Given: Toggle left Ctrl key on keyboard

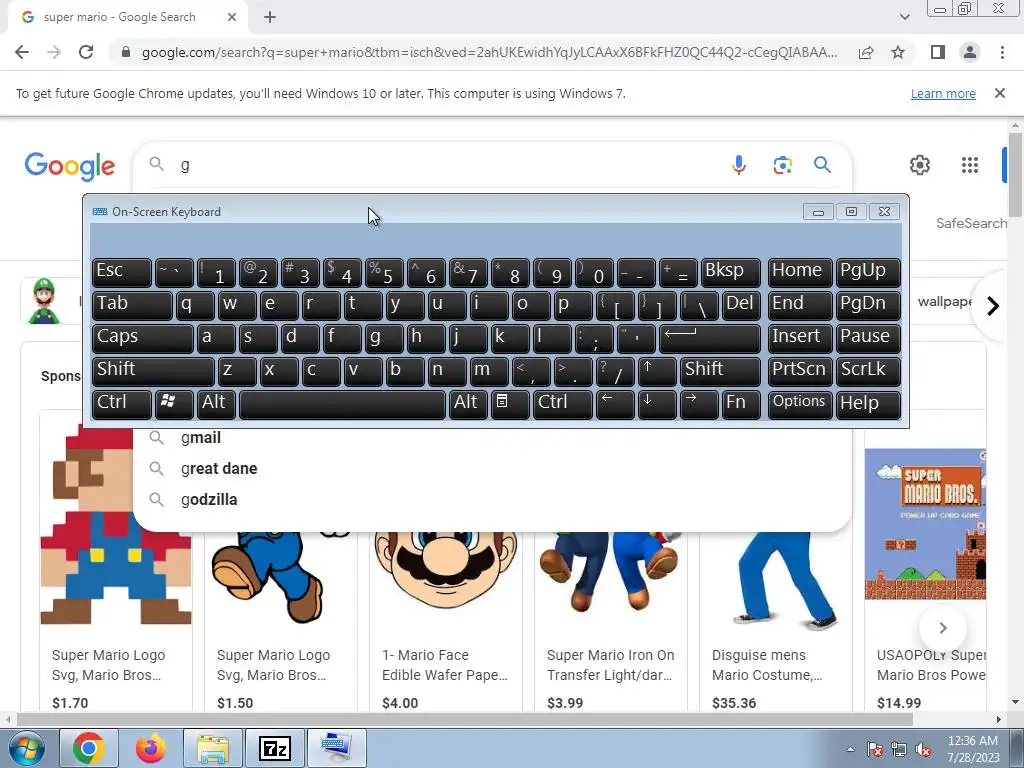Looking at the screenshot, I should point(121,404).
